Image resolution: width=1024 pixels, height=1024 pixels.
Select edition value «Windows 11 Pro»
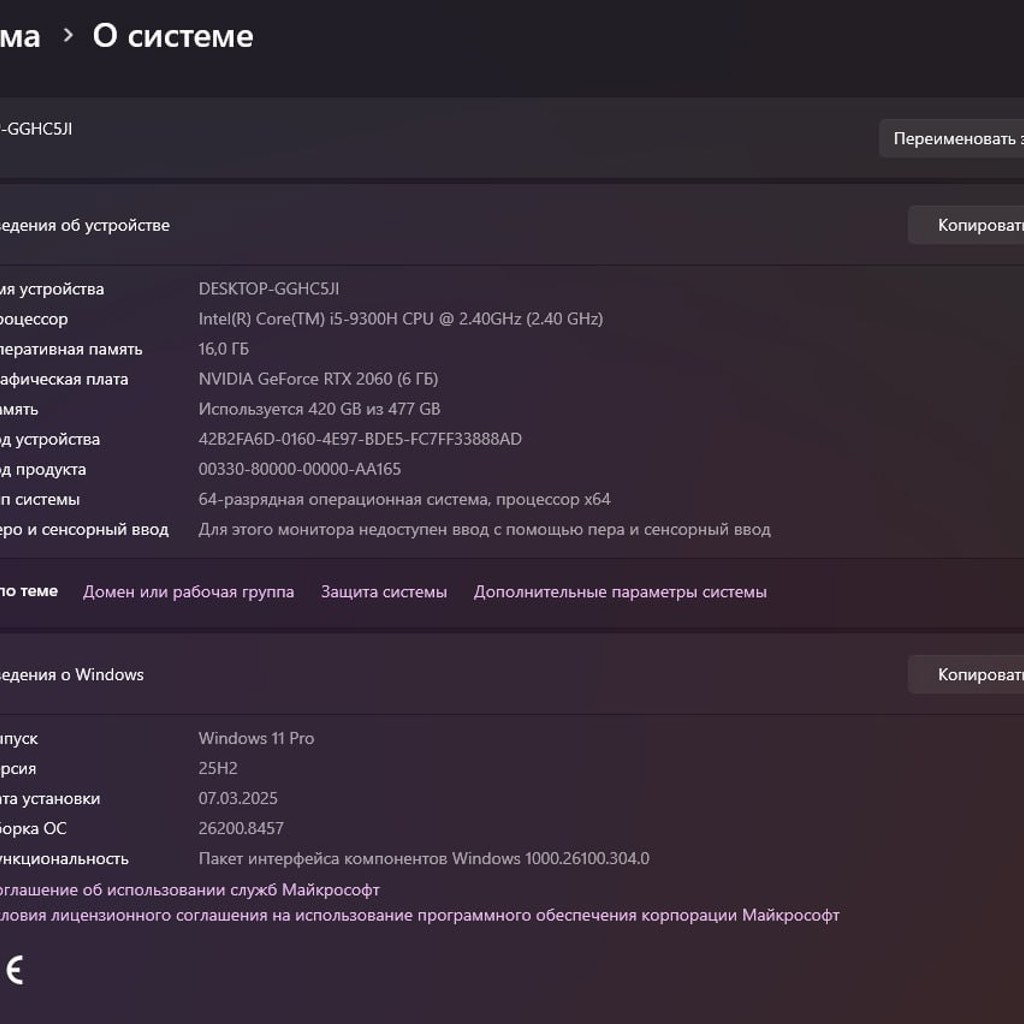(x=256, y=738)
